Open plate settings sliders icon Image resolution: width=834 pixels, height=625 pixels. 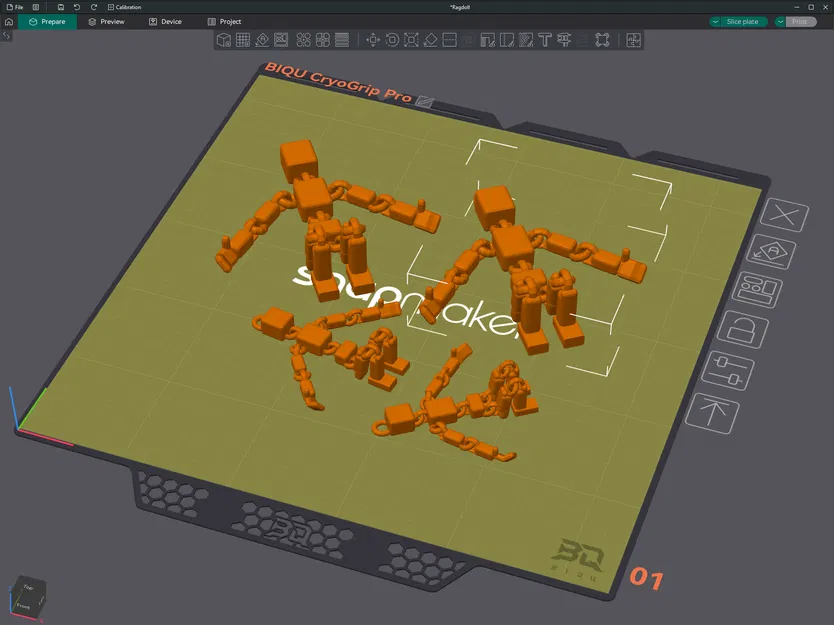click(728, 371)
